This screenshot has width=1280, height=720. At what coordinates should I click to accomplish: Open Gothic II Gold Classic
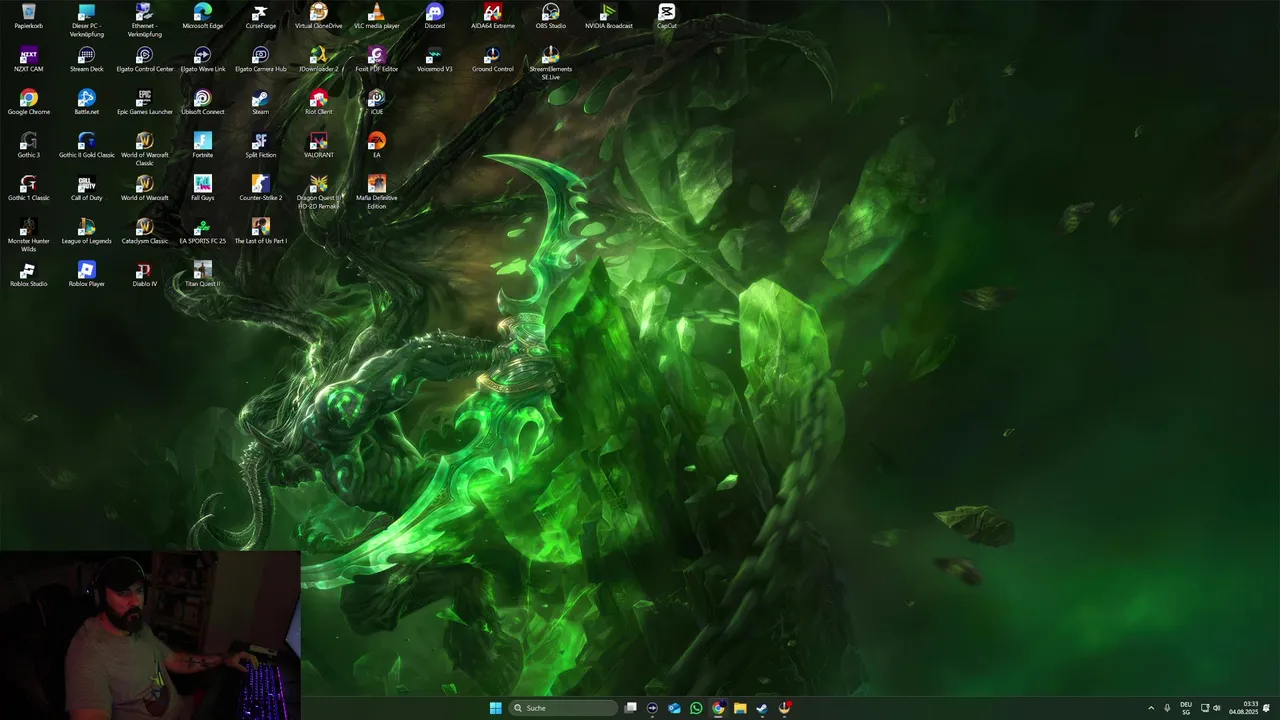tap(87, 145)
